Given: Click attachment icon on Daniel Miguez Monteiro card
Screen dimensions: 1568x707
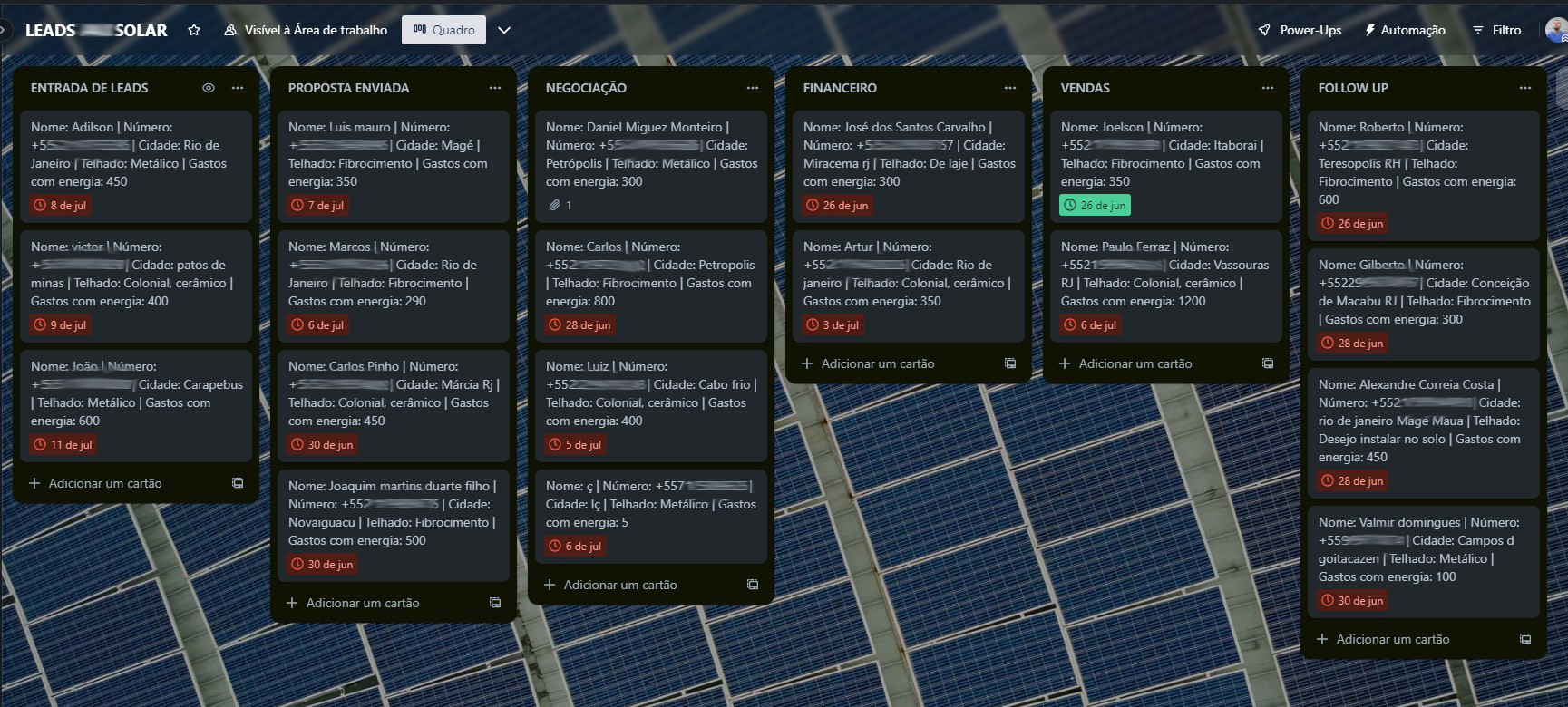Looking at the screenshot, I should (554, 206).
